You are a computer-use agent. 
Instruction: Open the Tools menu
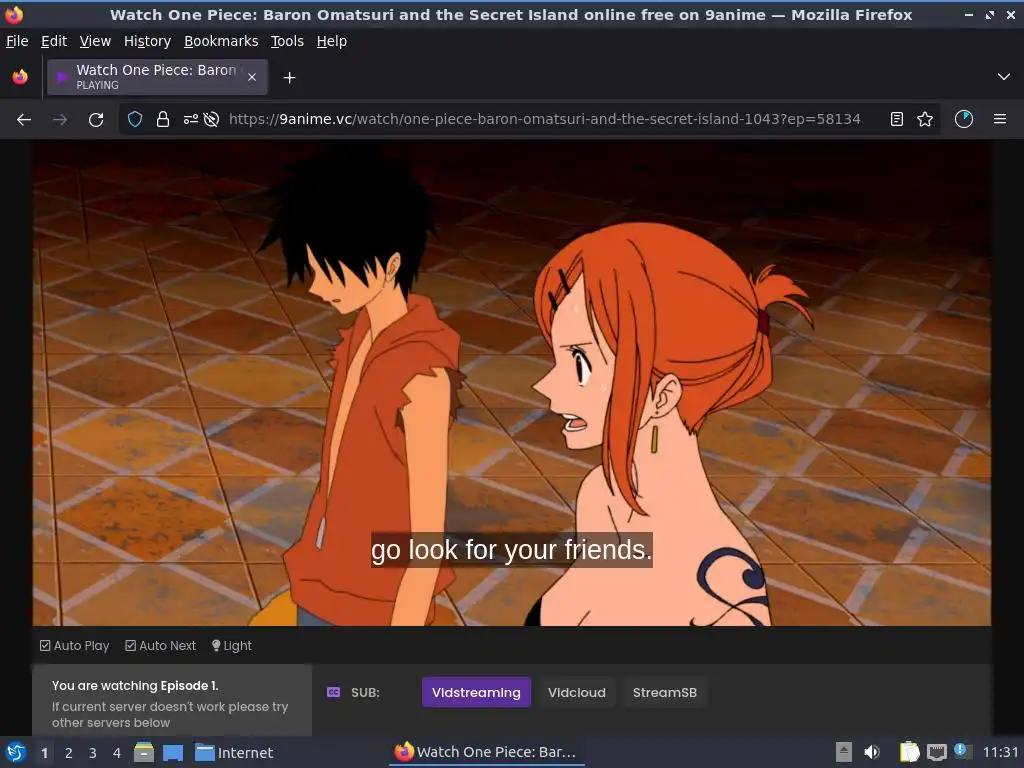(x=287, y=41)
